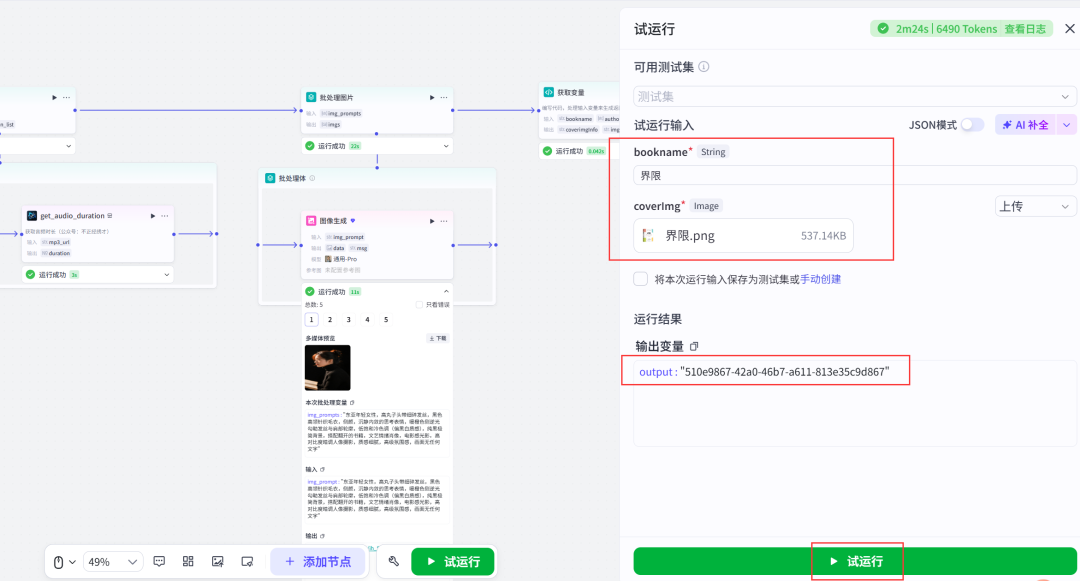
Task: Click the auto-layout grid icon in bottom toolbar
Action: [x=188, y=562]
